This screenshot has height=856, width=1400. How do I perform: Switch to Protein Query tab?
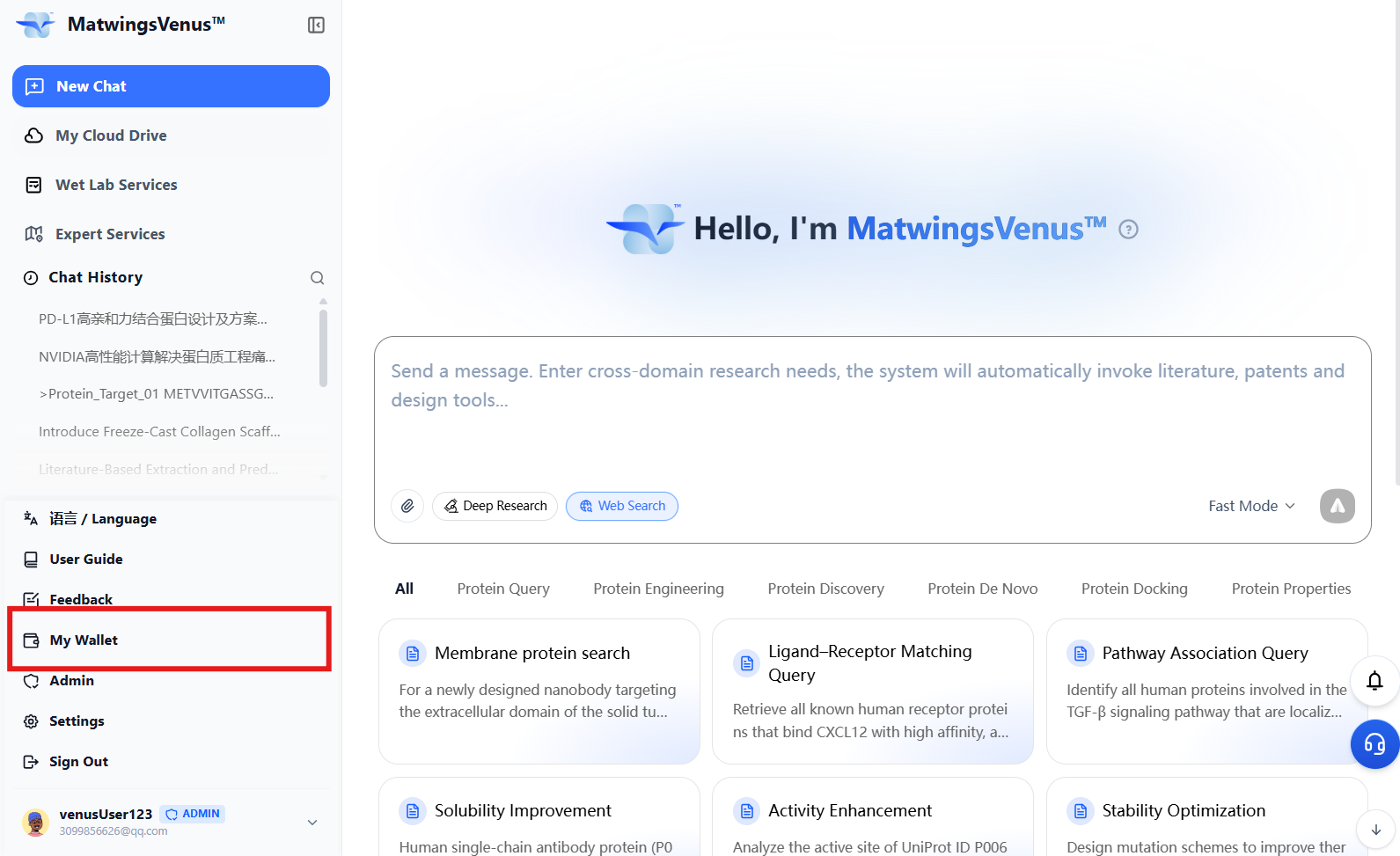[x=503, y=589]
